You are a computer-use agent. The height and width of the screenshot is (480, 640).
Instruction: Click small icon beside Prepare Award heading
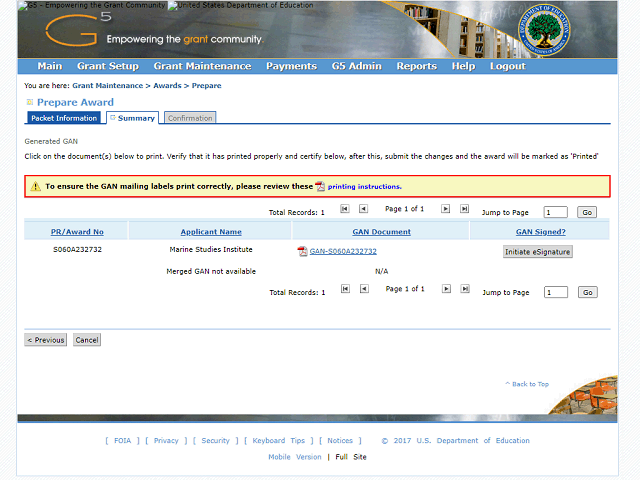[29, 102]
